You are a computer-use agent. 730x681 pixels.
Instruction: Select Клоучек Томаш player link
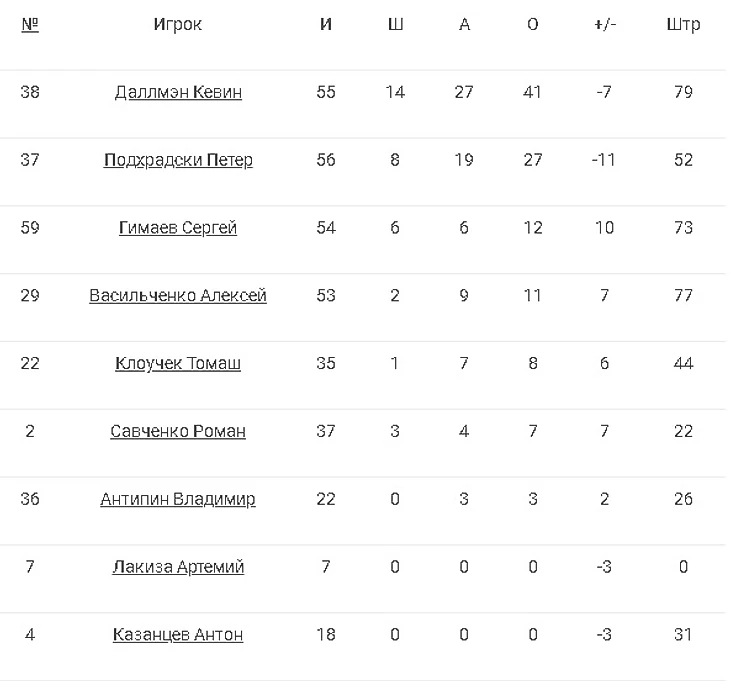(178, 364)
